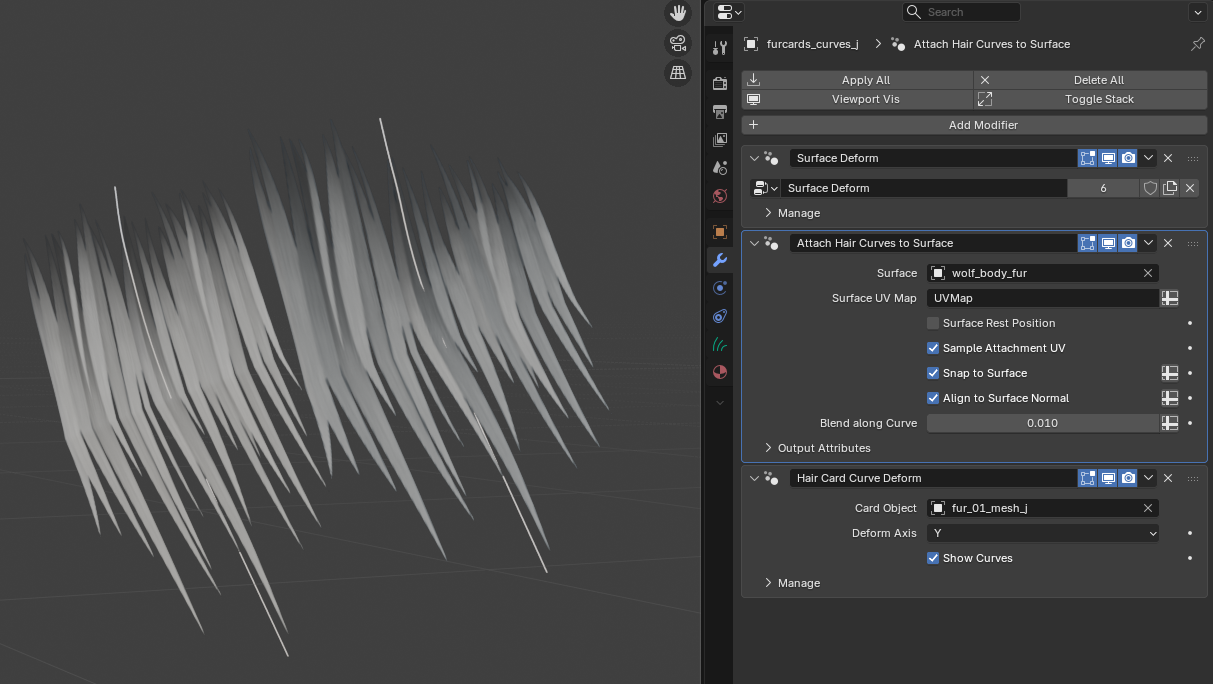Browse node groups for Surface Deform
Viewport: 1213px width, 684px height.
[x=765, y=188]
